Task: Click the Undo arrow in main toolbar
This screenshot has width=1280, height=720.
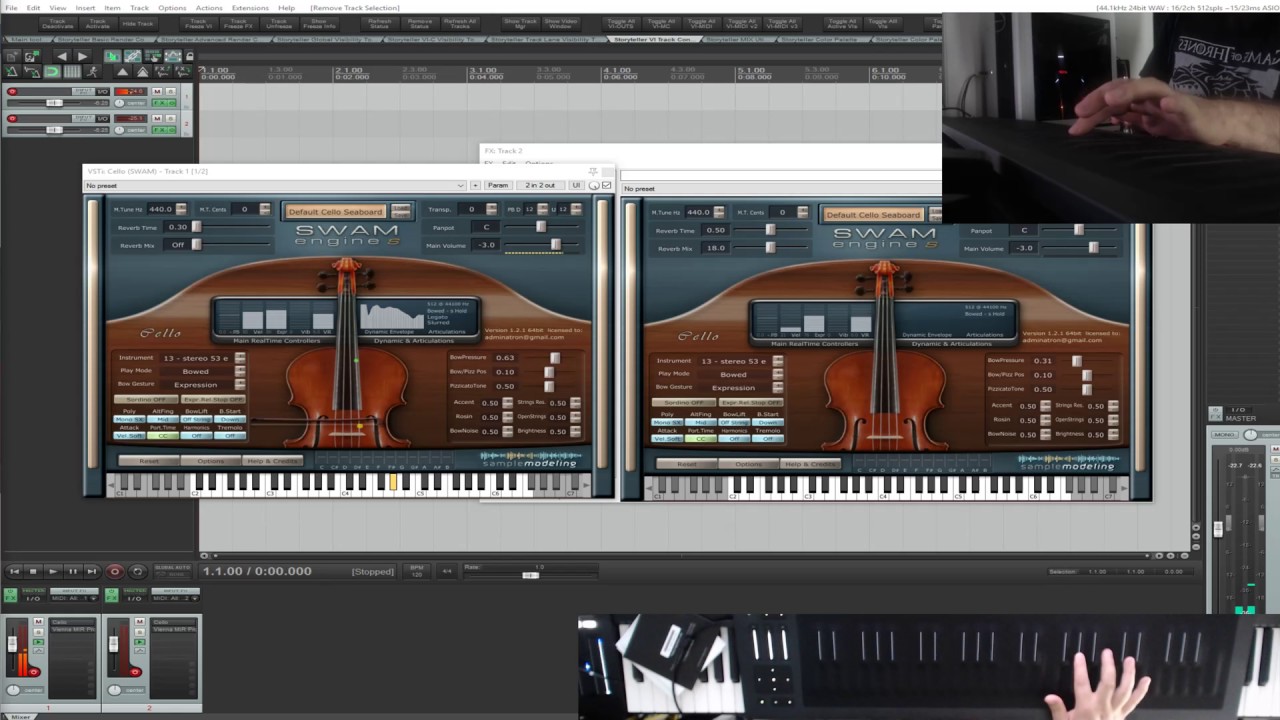Action: click(x=62, y=57)
